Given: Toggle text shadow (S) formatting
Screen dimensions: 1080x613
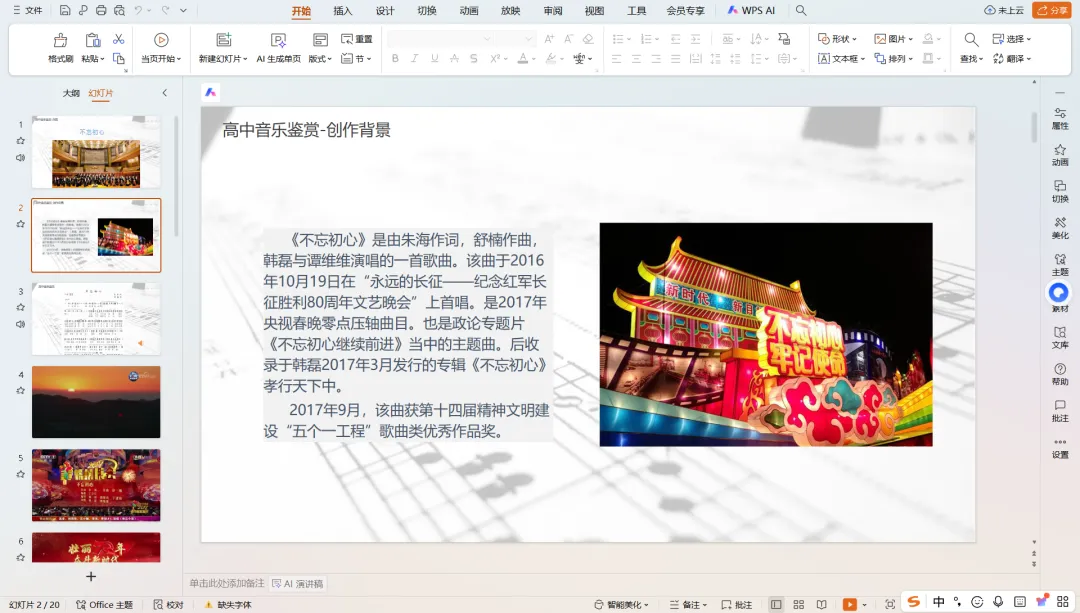Looking at the screenshot, I should pos(473,59).
